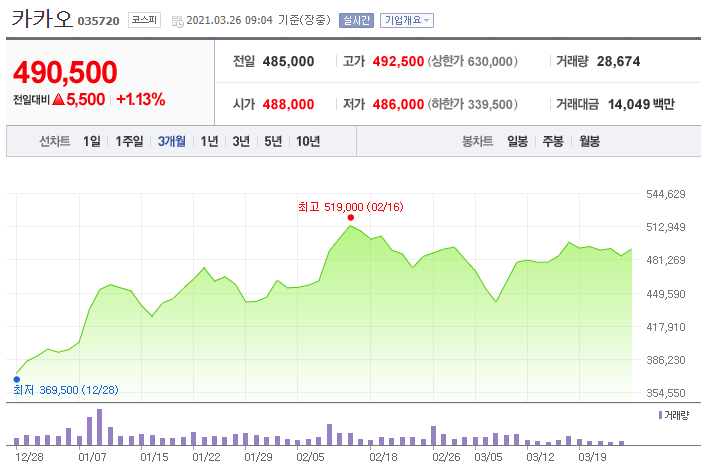Click the red up-triangle change indicator
Screen dimensions: 701x476
[59, 99]
